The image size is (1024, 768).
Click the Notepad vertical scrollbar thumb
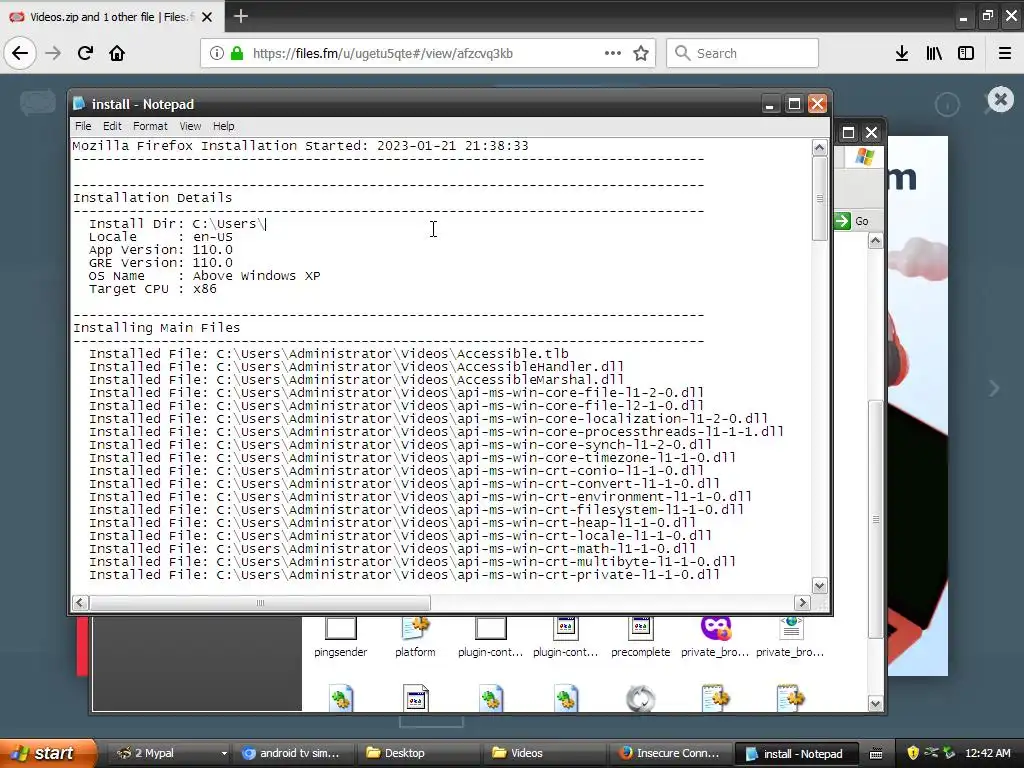(820, 198)
